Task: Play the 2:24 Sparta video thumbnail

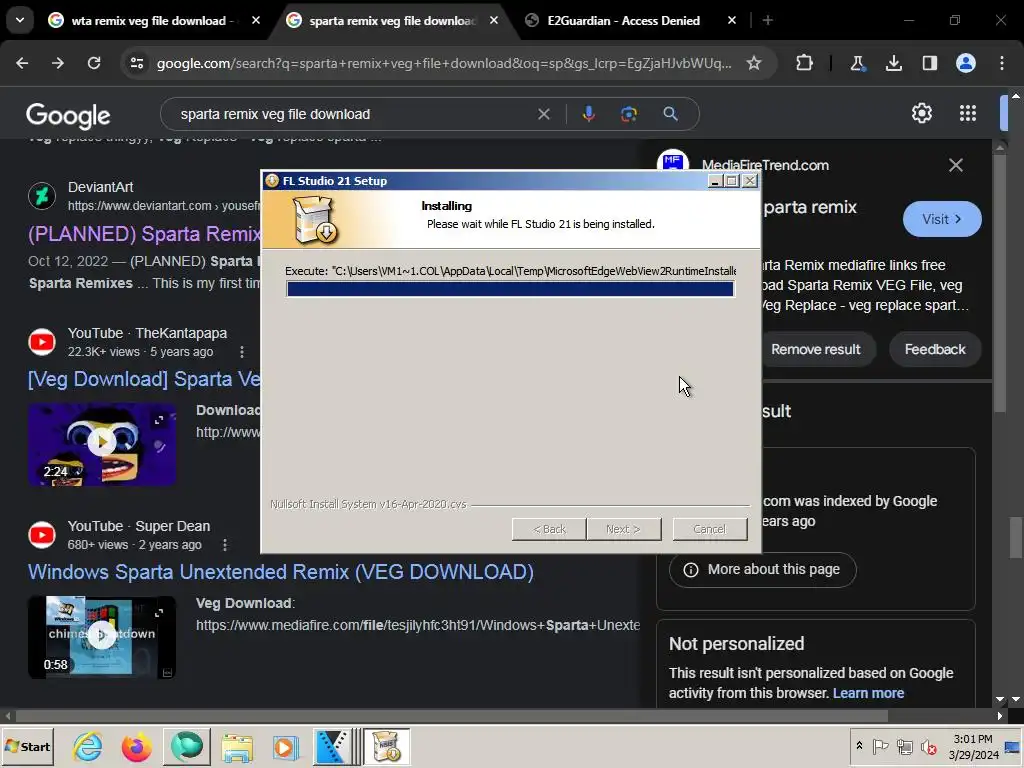Action: [102, 444]
